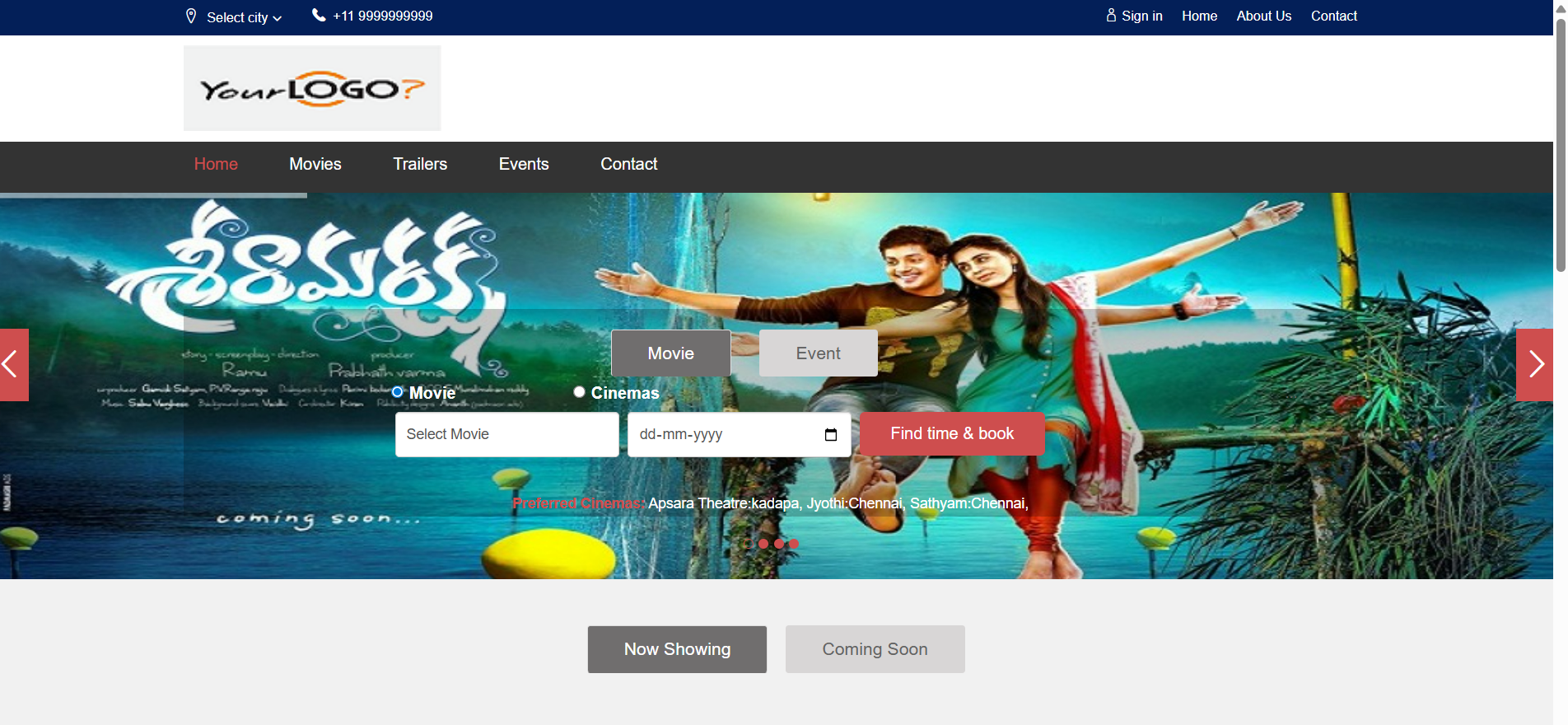
Task: Open the About Us link
Action: pos(1263,16)
